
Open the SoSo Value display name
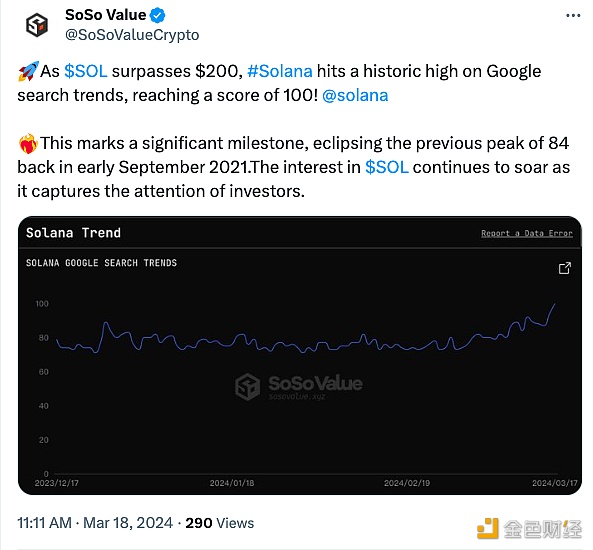(x=106, y=15)
